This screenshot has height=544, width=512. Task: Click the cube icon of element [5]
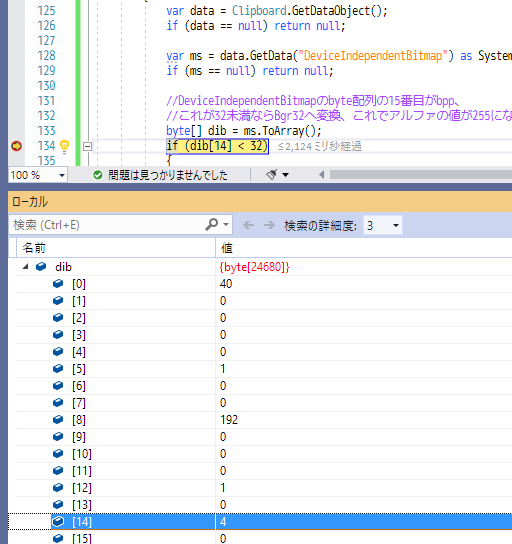click(58, 368)
